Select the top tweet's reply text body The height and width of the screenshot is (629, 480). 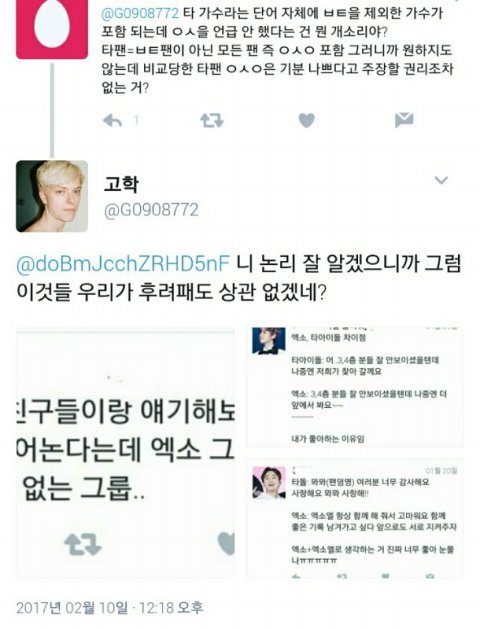[x=277, y=51]
